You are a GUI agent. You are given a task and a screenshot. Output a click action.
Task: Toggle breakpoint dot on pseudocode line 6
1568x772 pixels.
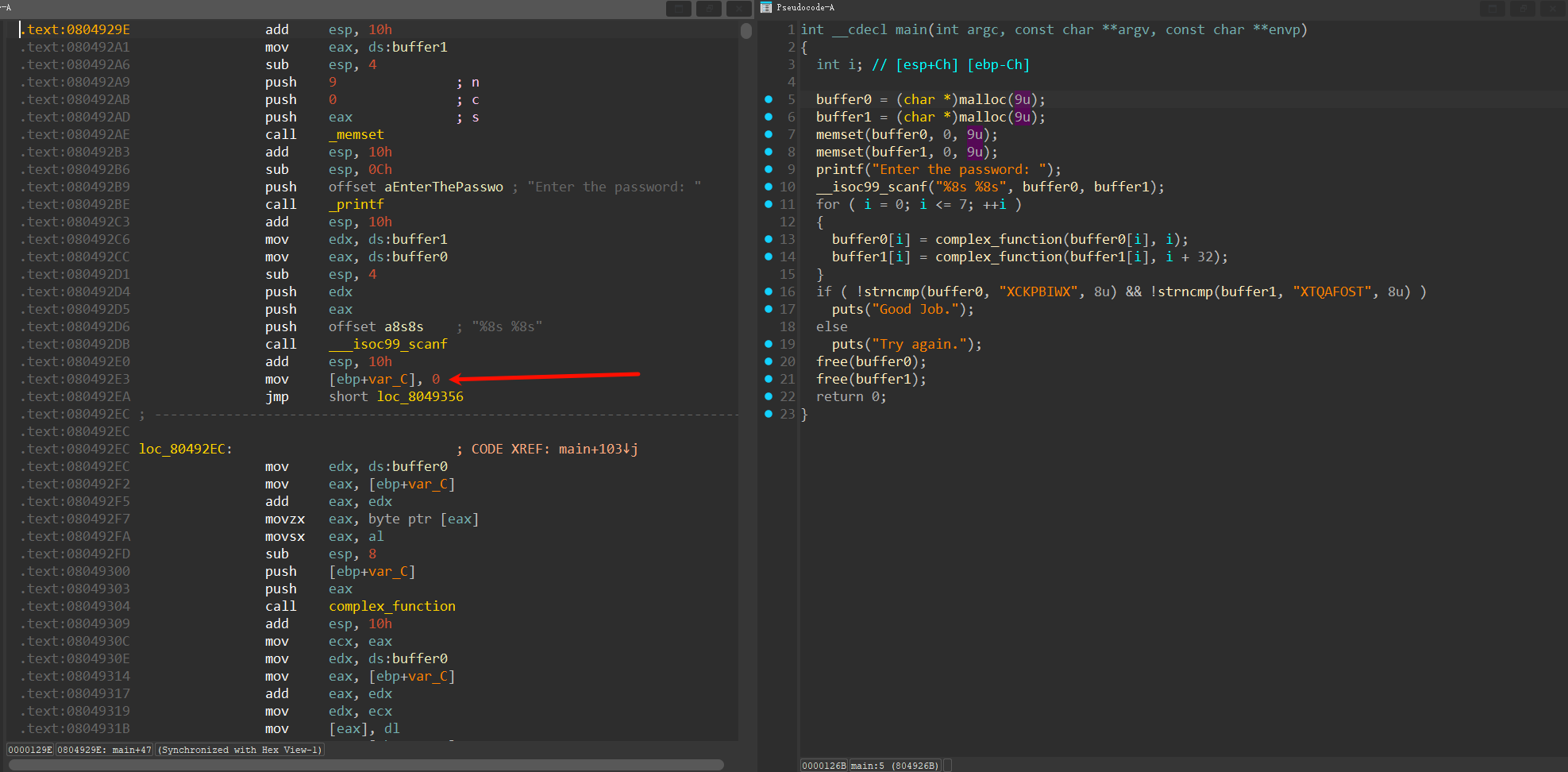click(769, 117)
